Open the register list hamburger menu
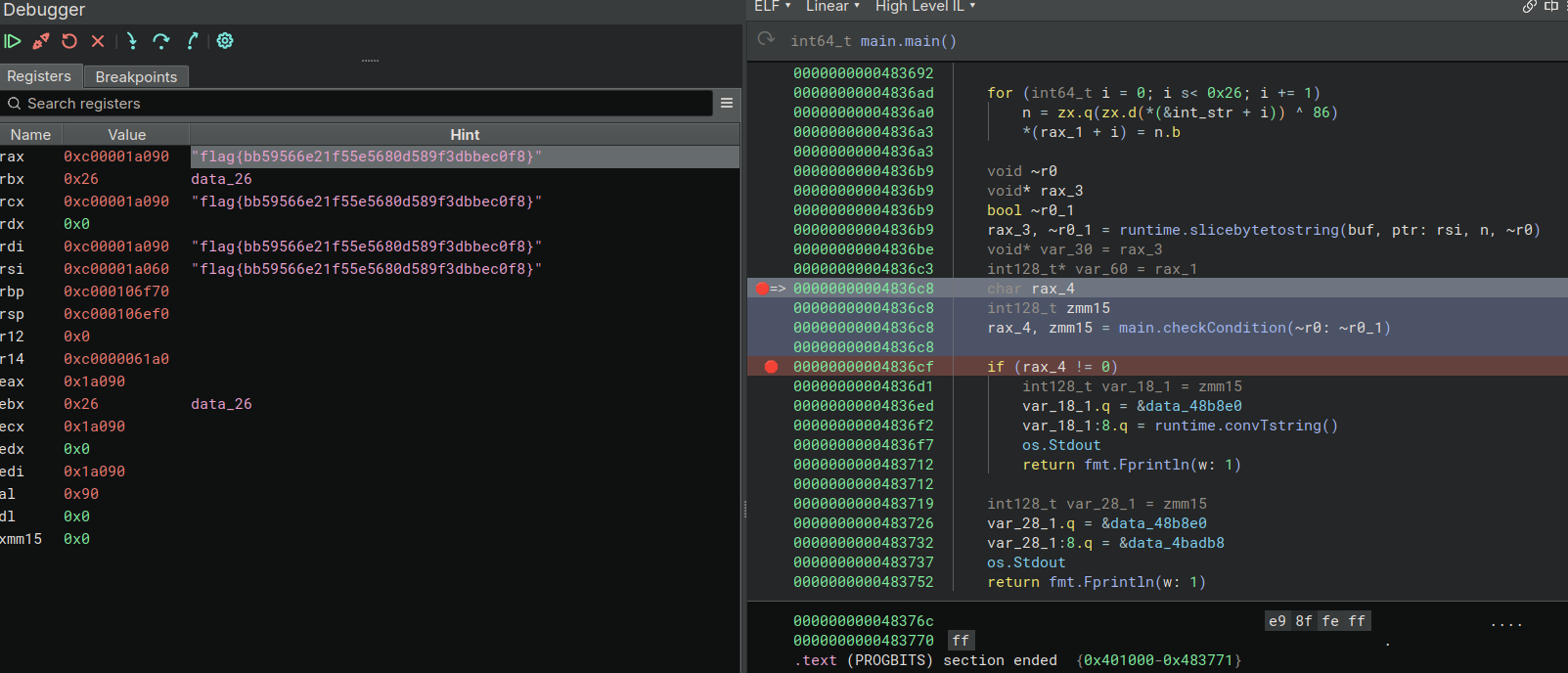The height and width of the screenshot is (673, 1568). pos(727,103)
